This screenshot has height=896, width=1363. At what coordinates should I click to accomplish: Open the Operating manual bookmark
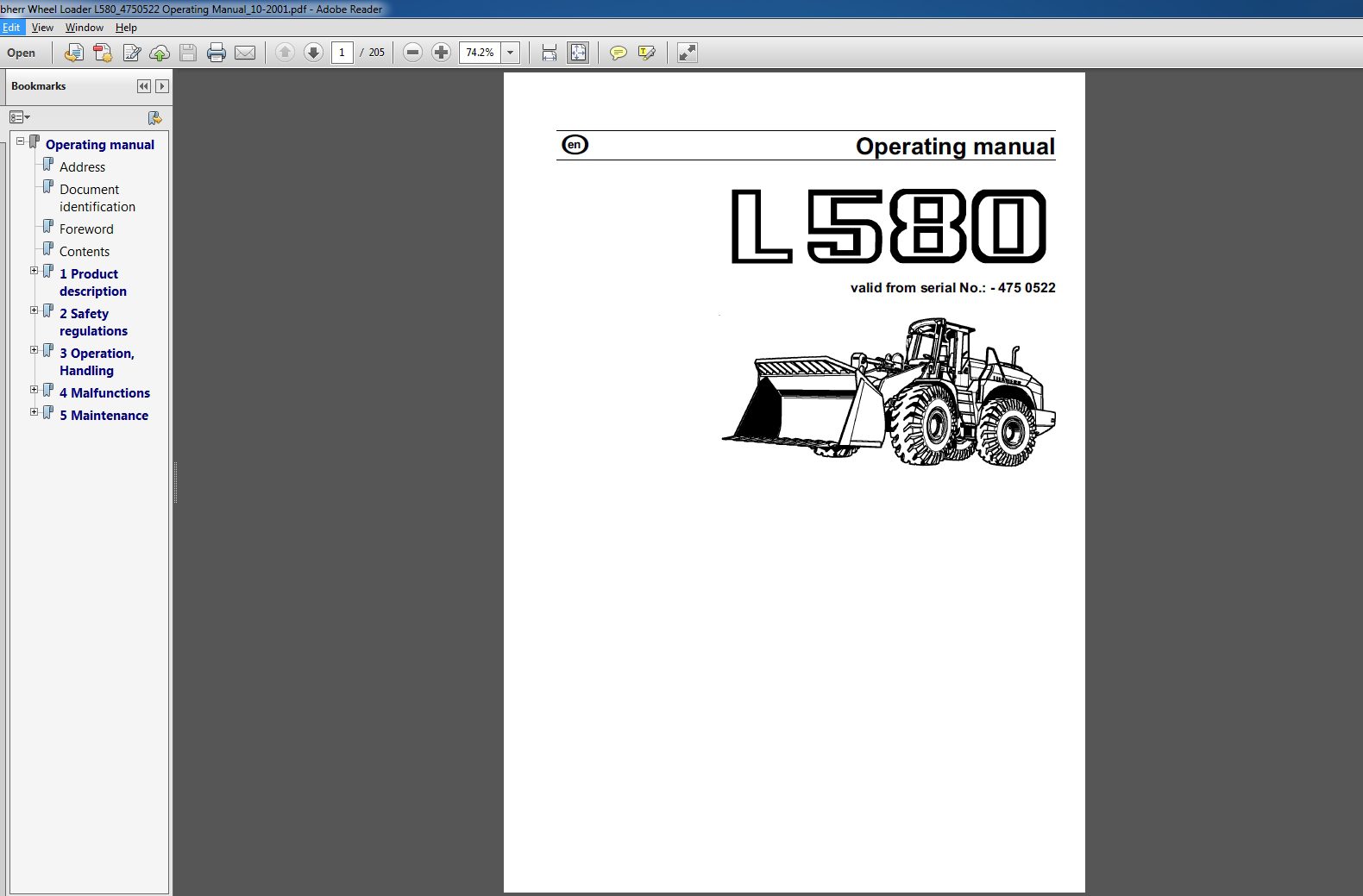100,145
